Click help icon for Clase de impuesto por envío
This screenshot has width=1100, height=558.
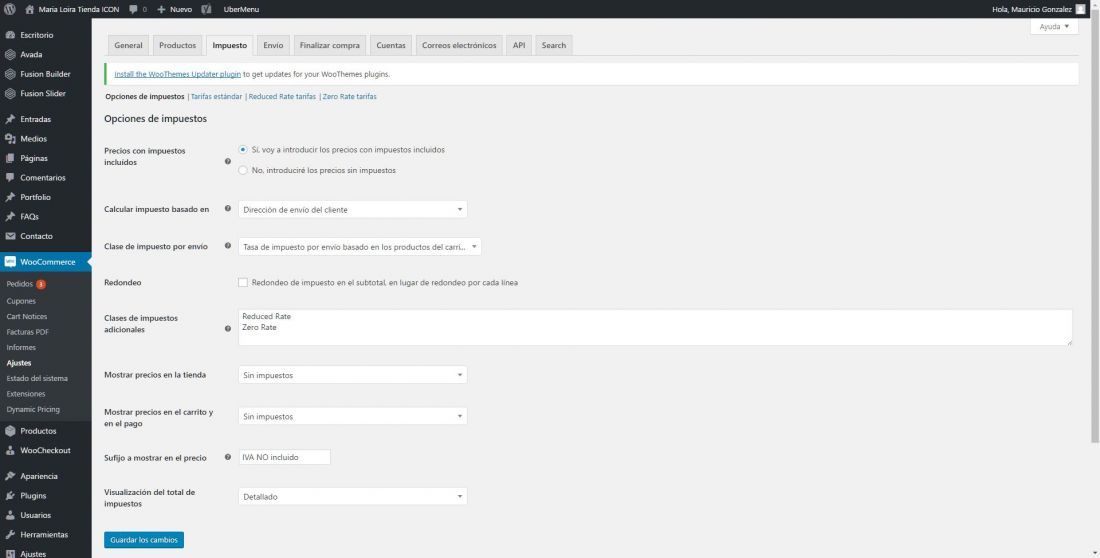(227, 246)
